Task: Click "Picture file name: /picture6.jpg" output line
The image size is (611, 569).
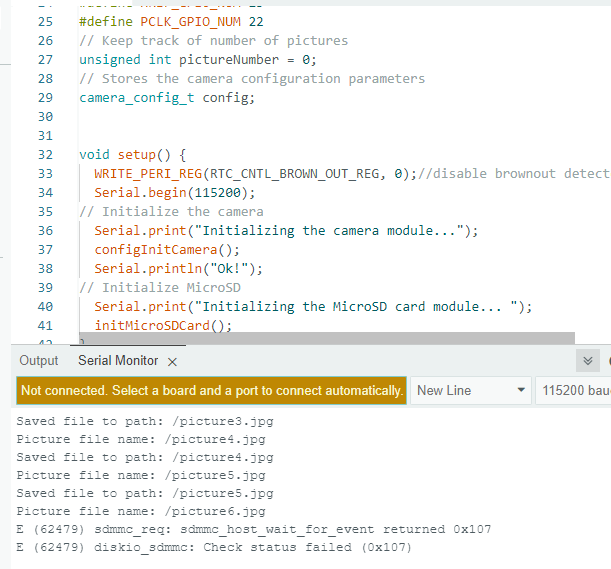Action: point(141,511)
